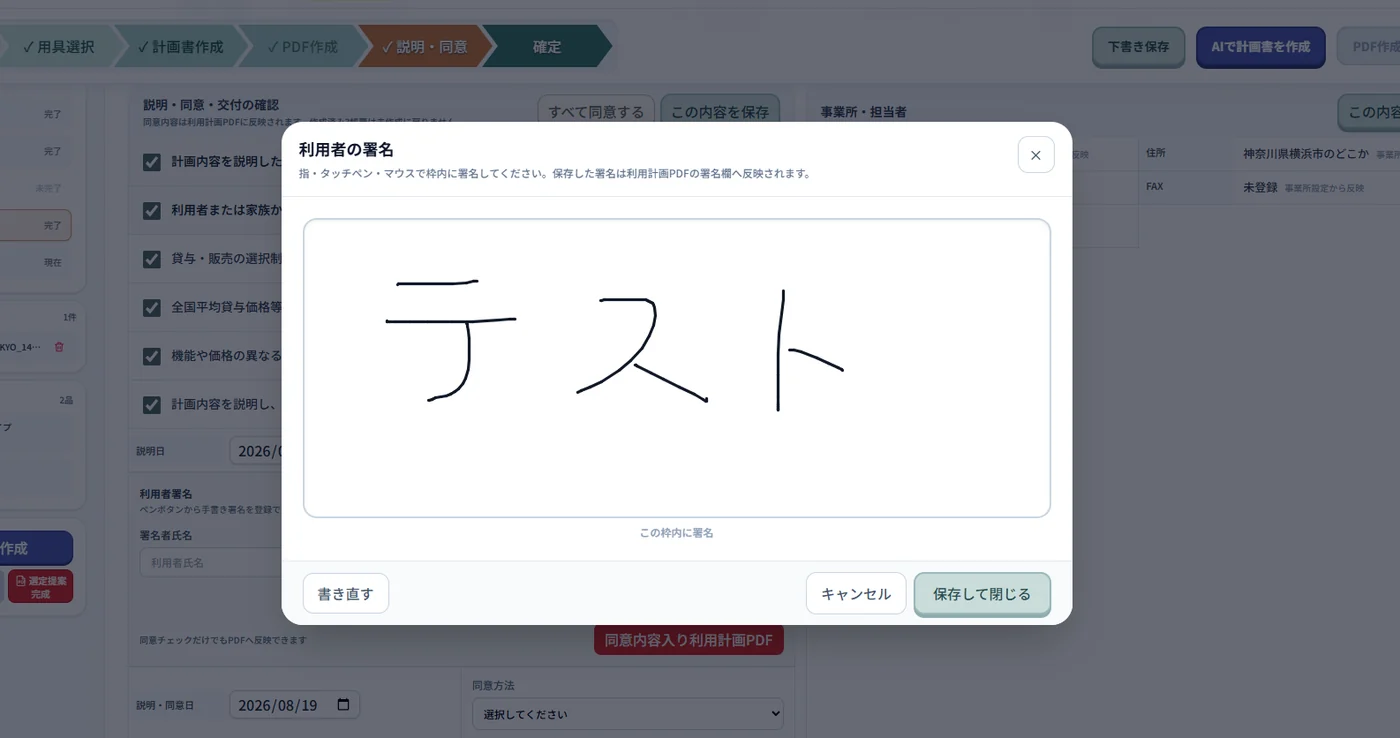The image size is (1400, 738).
Task: Click inside the signature drawing canvas
Action: coord(677,368)
